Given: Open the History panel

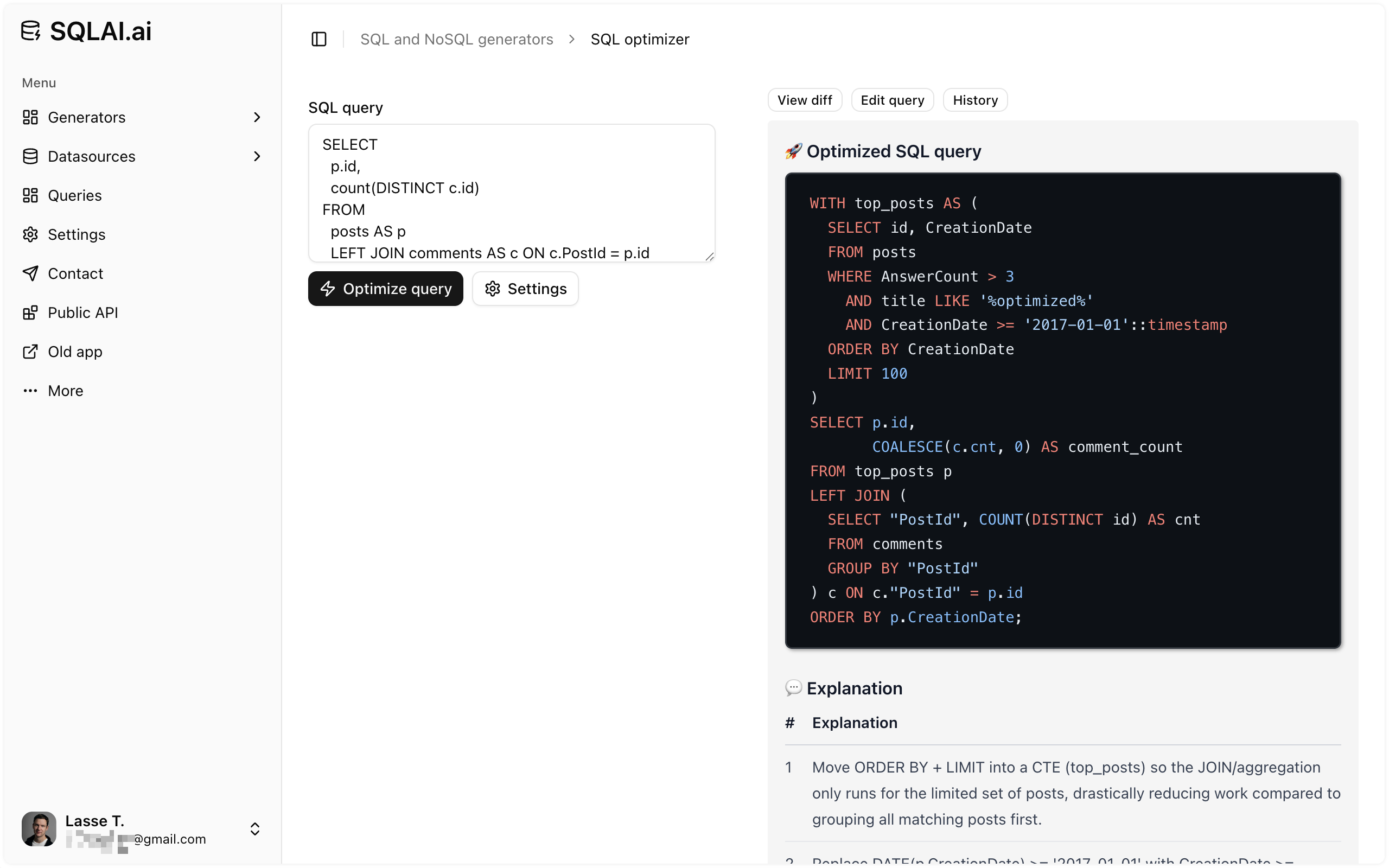Looking at the screenshot, I should coord(975,100).
